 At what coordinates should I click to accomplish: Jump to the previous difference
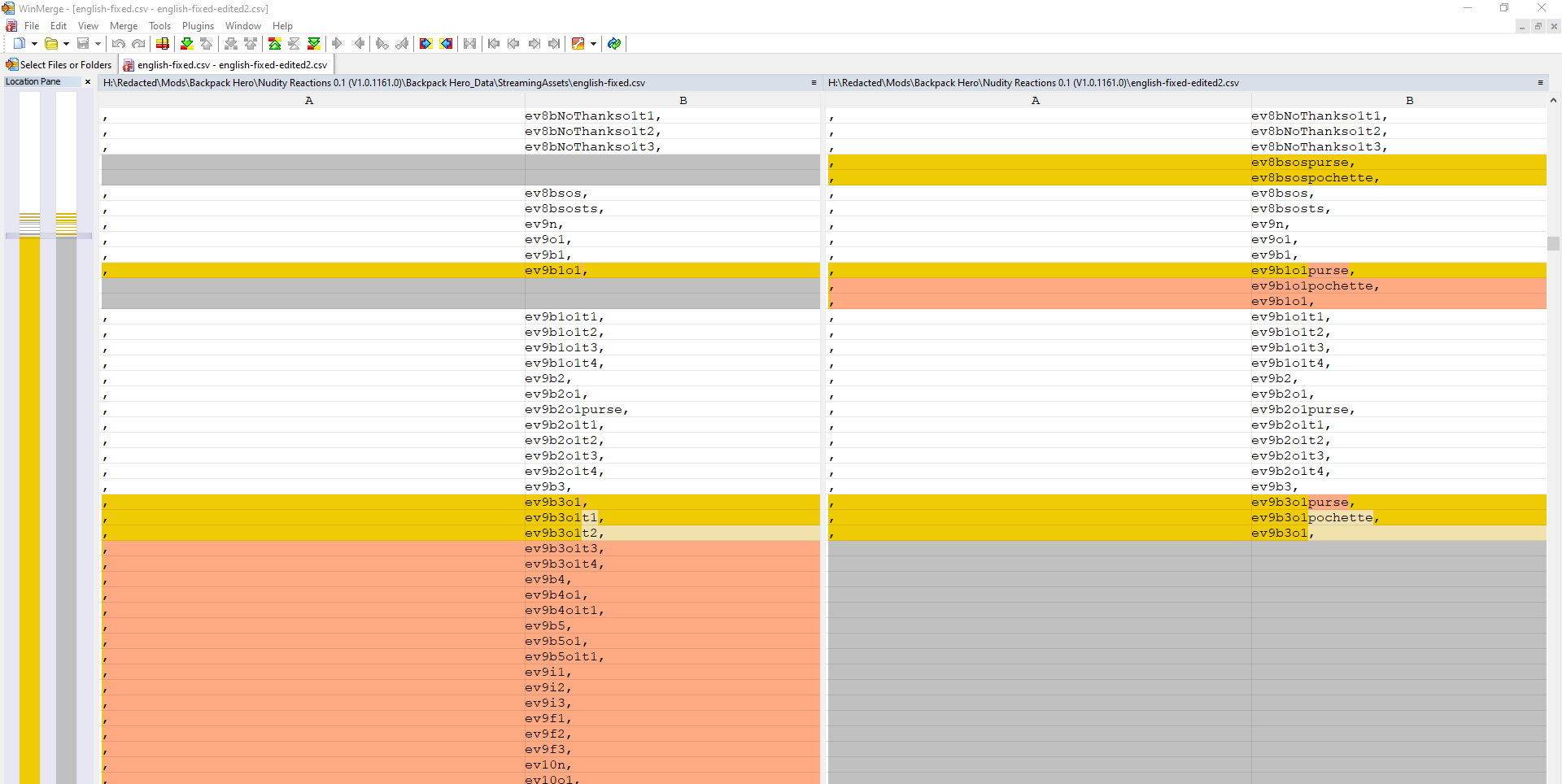(207, 43)
